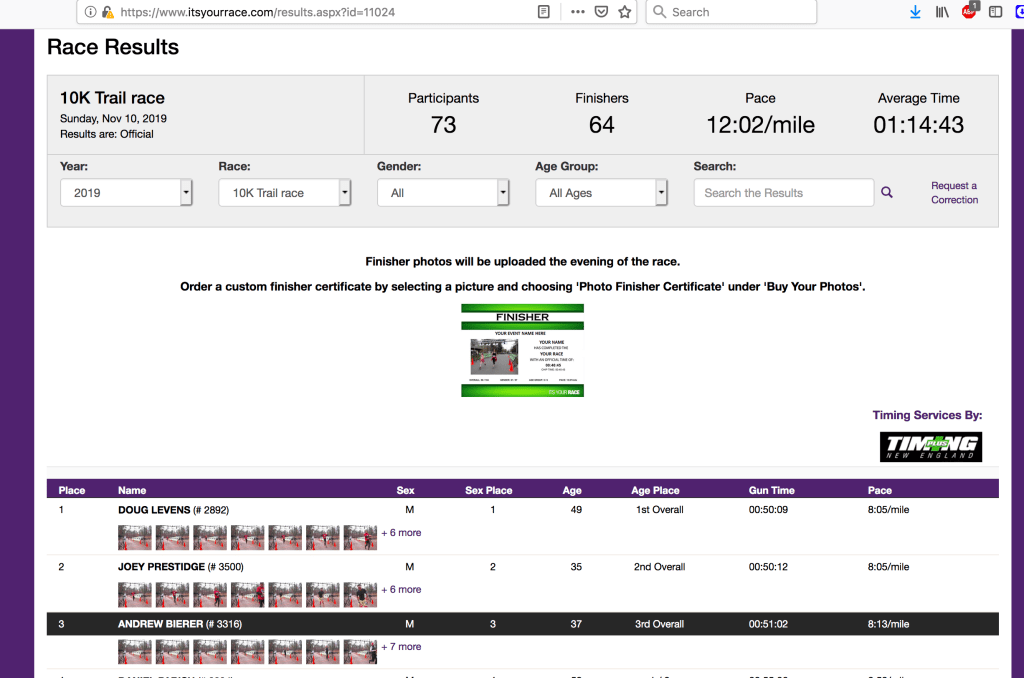Click the magnifier icon beside results search
The image size is (1024, 678).
(886, 193)
